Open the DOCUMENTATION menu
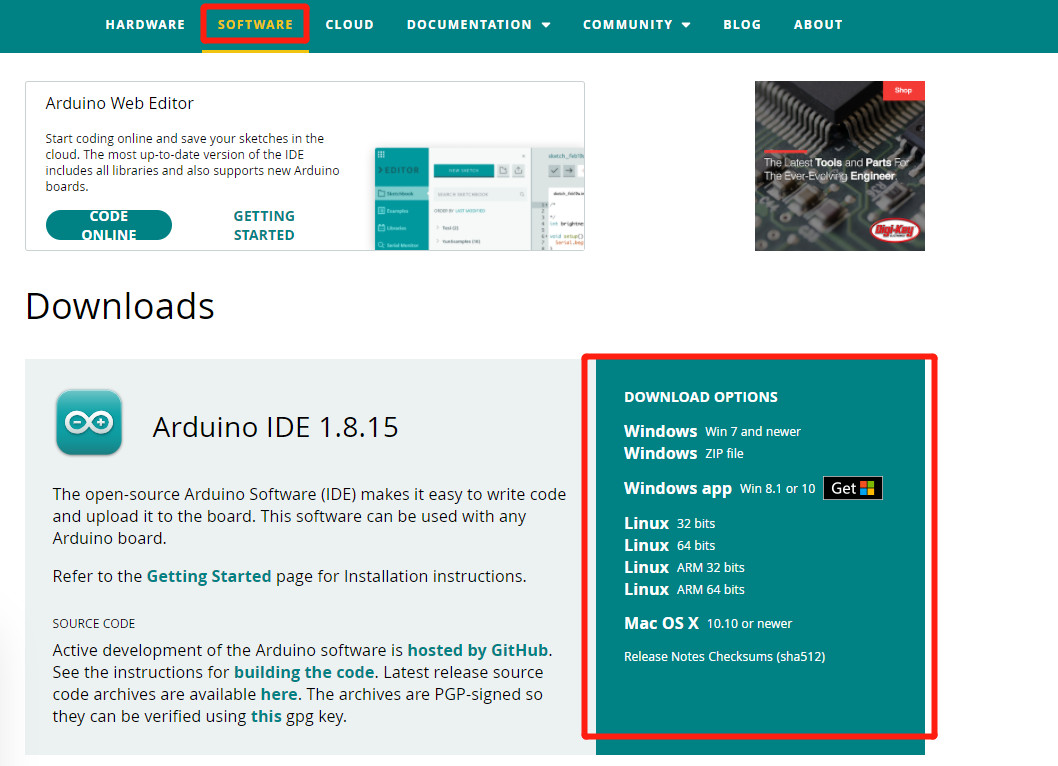 [x=469, y=24]
